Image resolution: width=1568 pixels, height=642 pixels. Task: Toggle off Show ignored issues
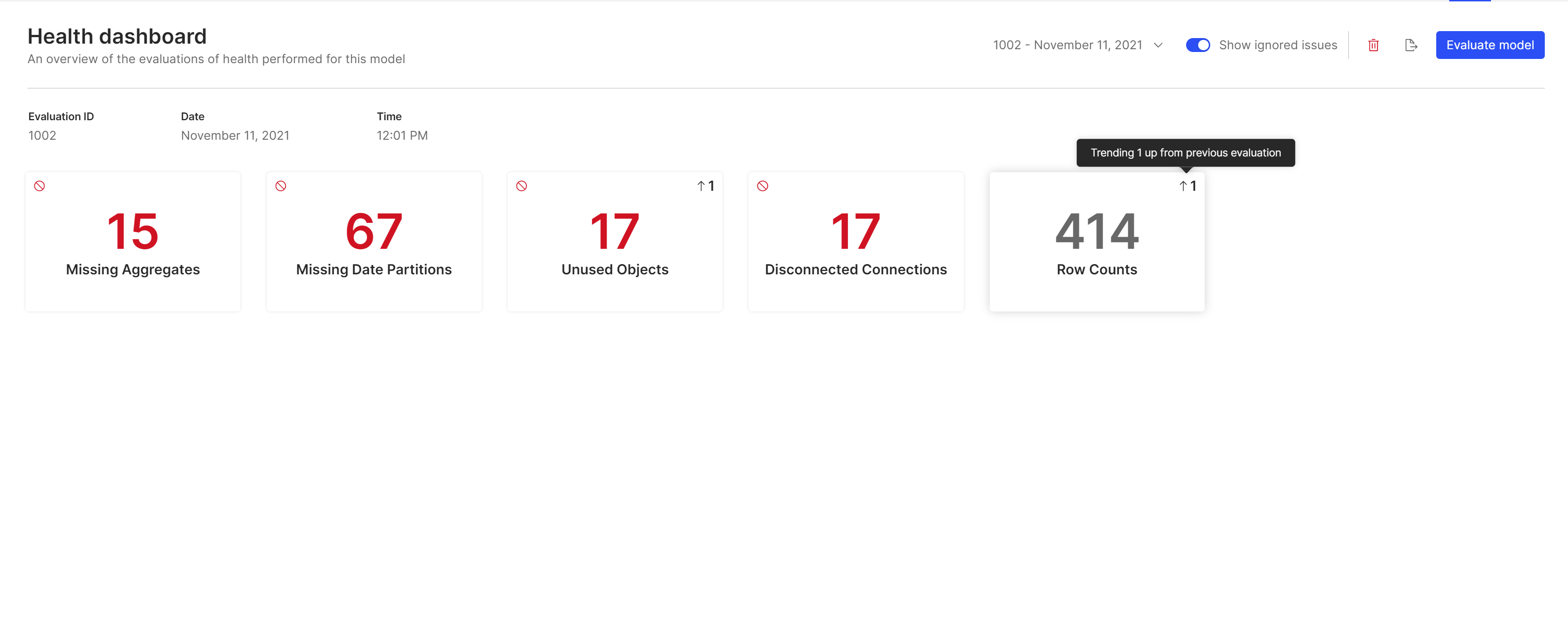pos(1197,45)
